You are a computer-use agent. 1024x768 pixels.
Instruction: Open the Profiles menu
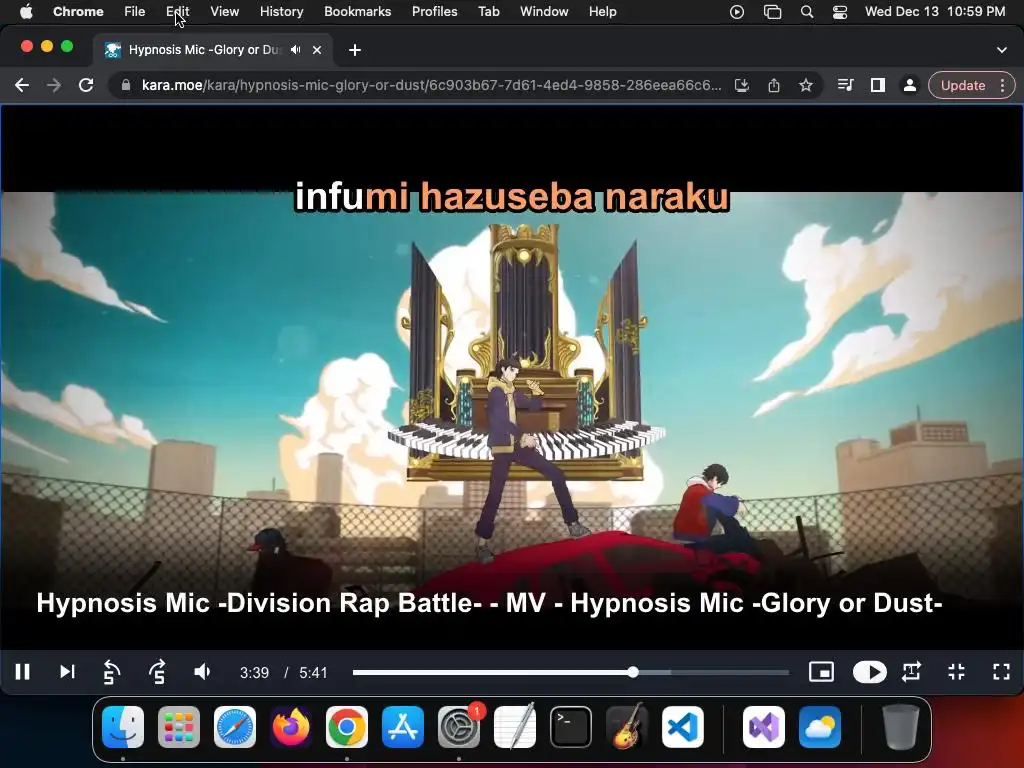(x=434, y=12)
